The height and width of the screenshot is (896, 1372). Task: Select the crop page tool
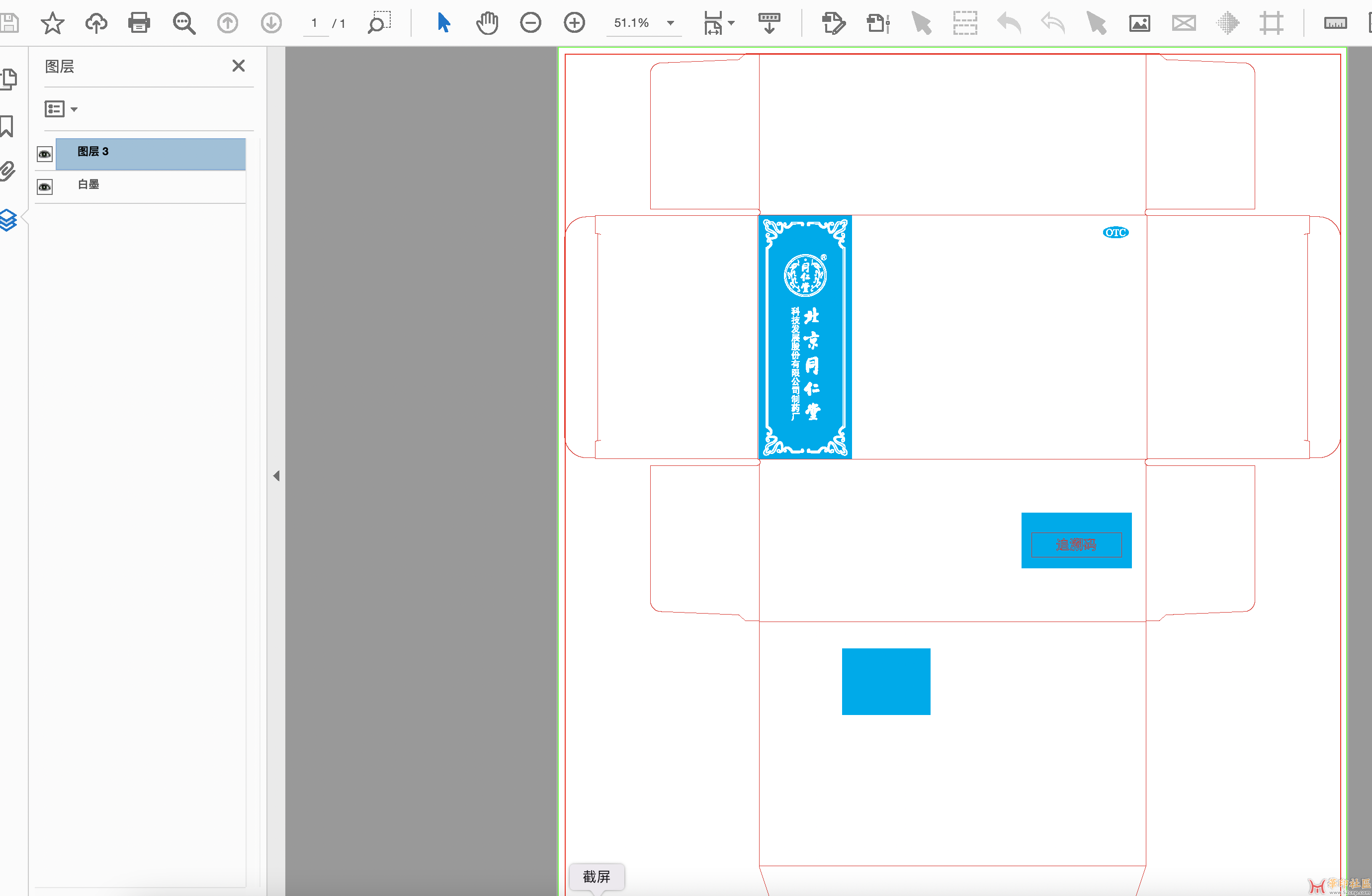click(1271, 23)
